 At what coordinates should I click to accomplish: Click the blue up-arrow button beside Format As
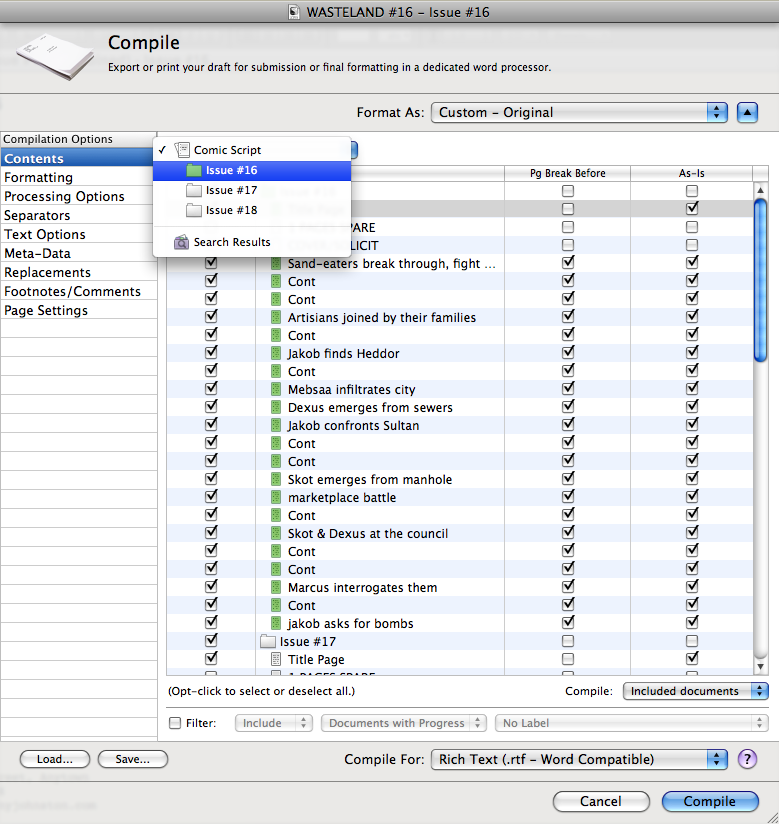tap(747, 112)
